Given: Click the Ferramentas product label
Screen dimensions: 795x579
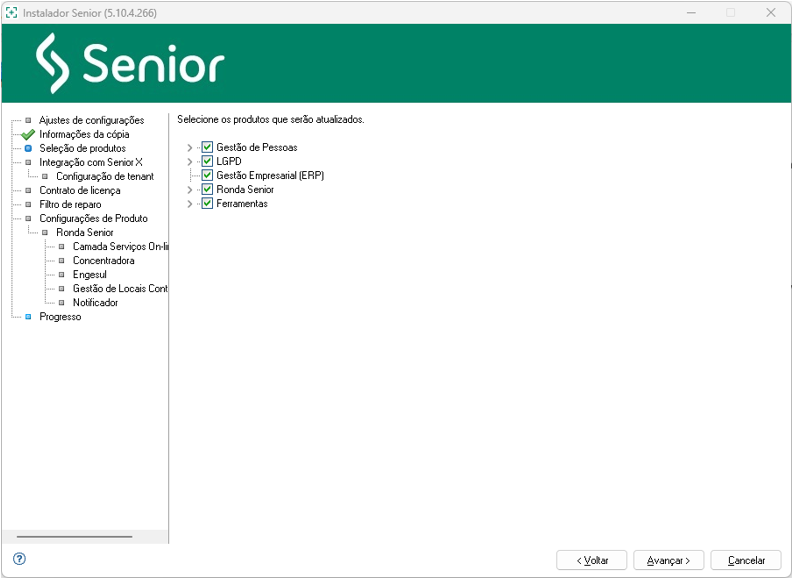Looking at the screenshot, I should point(242,204).
